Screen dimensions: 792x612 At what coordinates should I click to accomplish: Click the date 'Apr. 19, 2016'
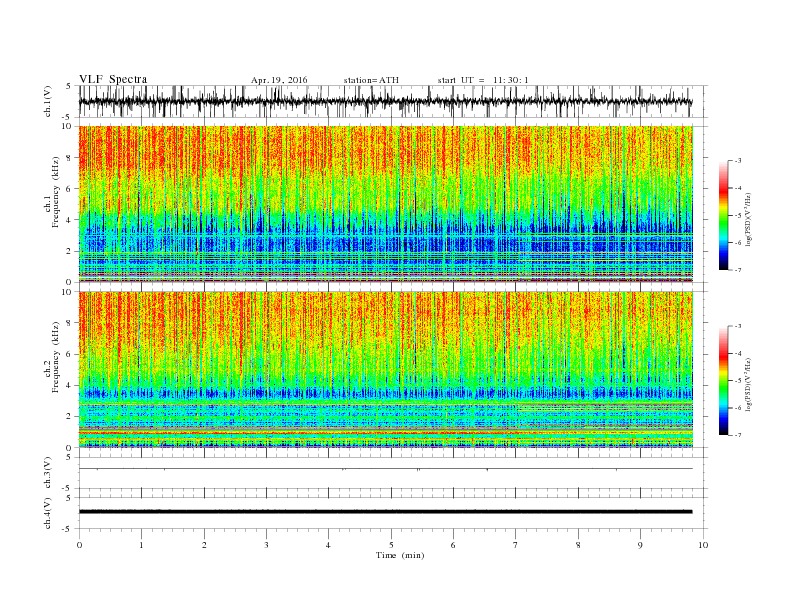(x=279, y=80)
